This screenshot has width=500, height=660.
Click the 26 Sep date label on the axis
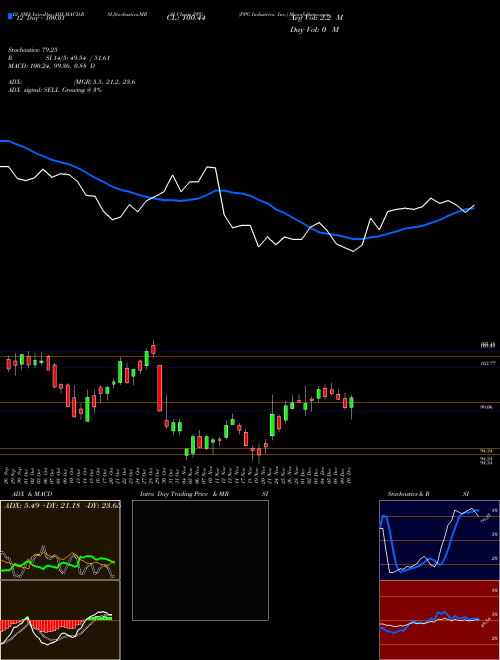tap(8, 474)
